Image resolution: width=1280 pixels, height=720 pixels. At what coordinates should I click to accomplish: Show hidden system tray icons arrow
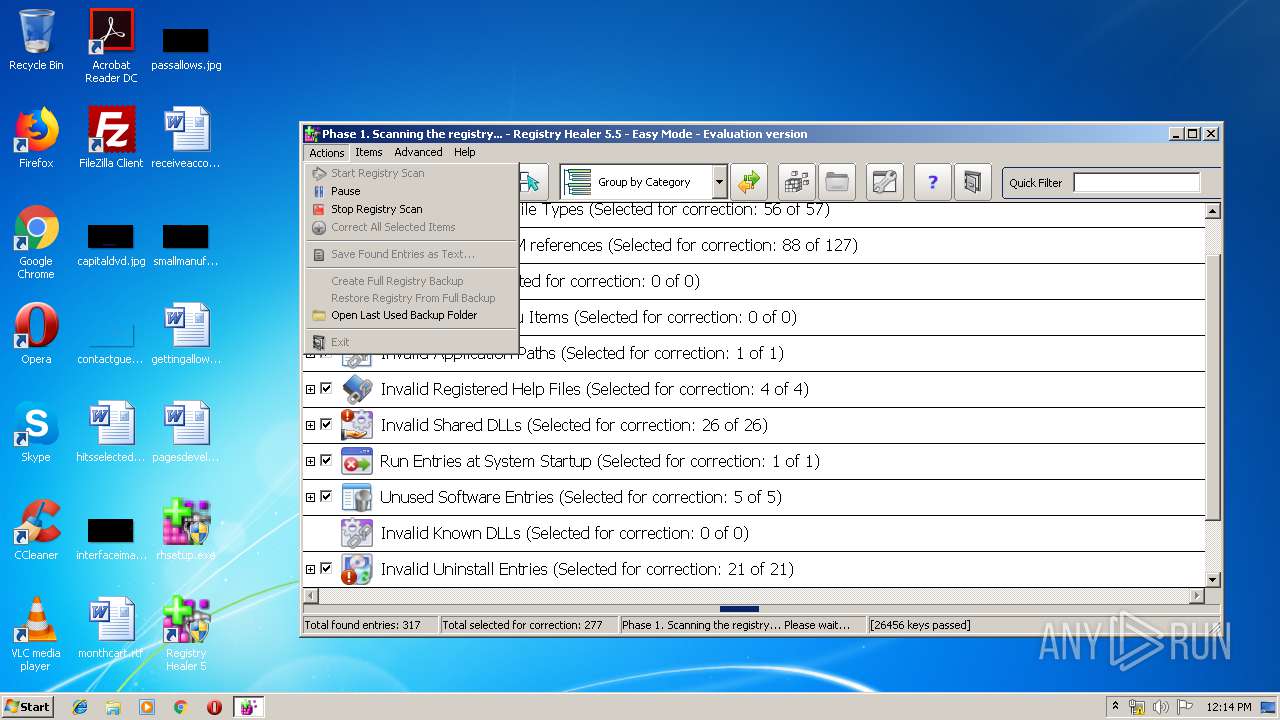point(1116,706)
